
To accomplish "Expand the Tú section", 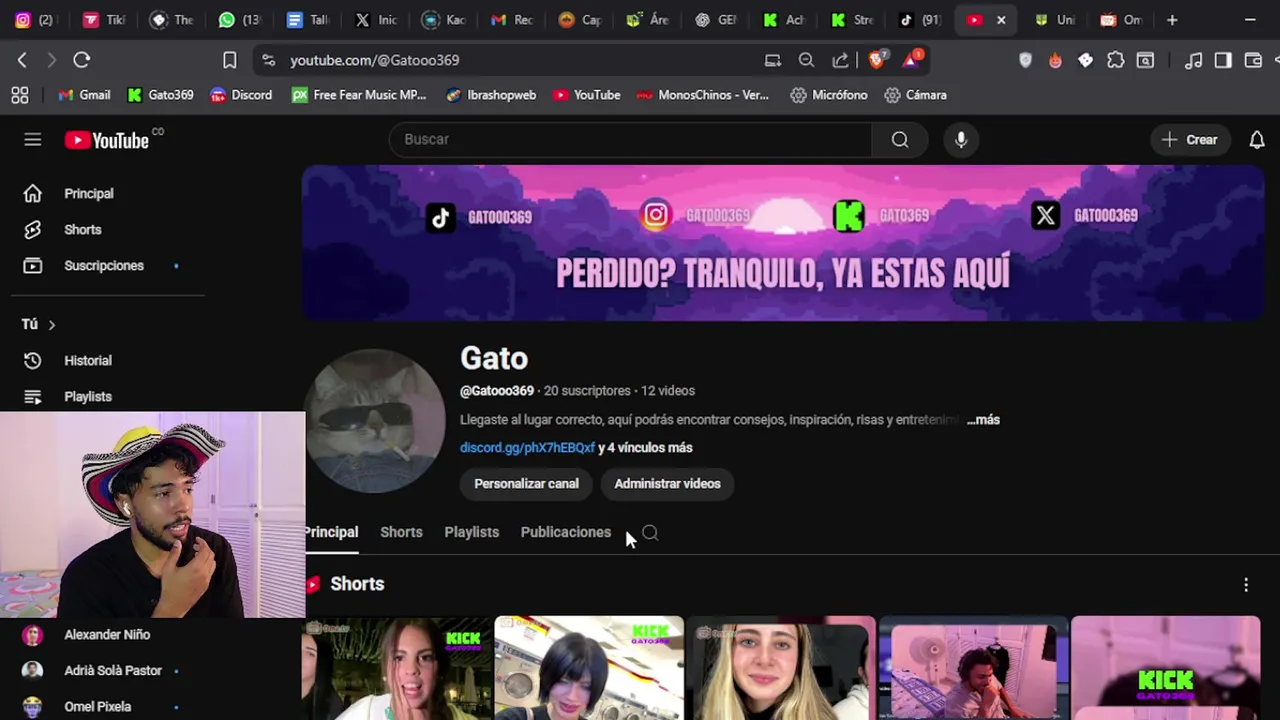I will [x=38, y=324].
